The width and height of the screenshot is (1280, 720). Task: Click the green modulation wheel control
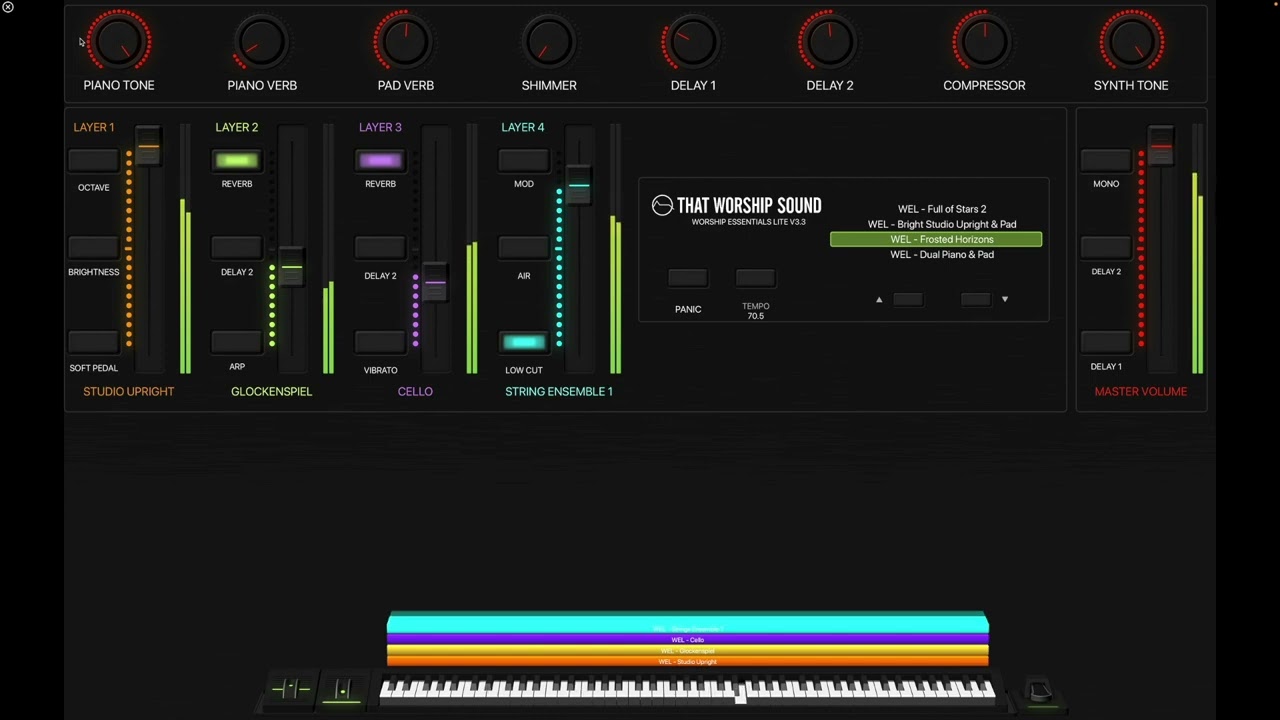coord(342,689)
